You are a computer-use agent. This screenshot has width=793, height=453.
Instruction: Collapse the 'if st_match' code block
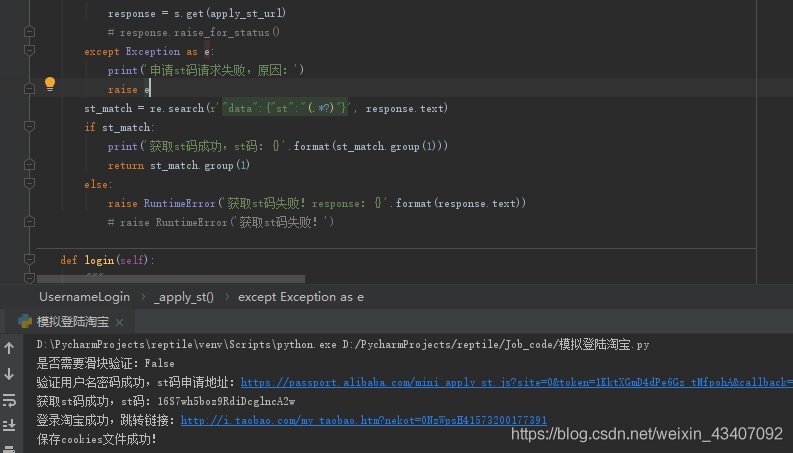coord(29,127)
